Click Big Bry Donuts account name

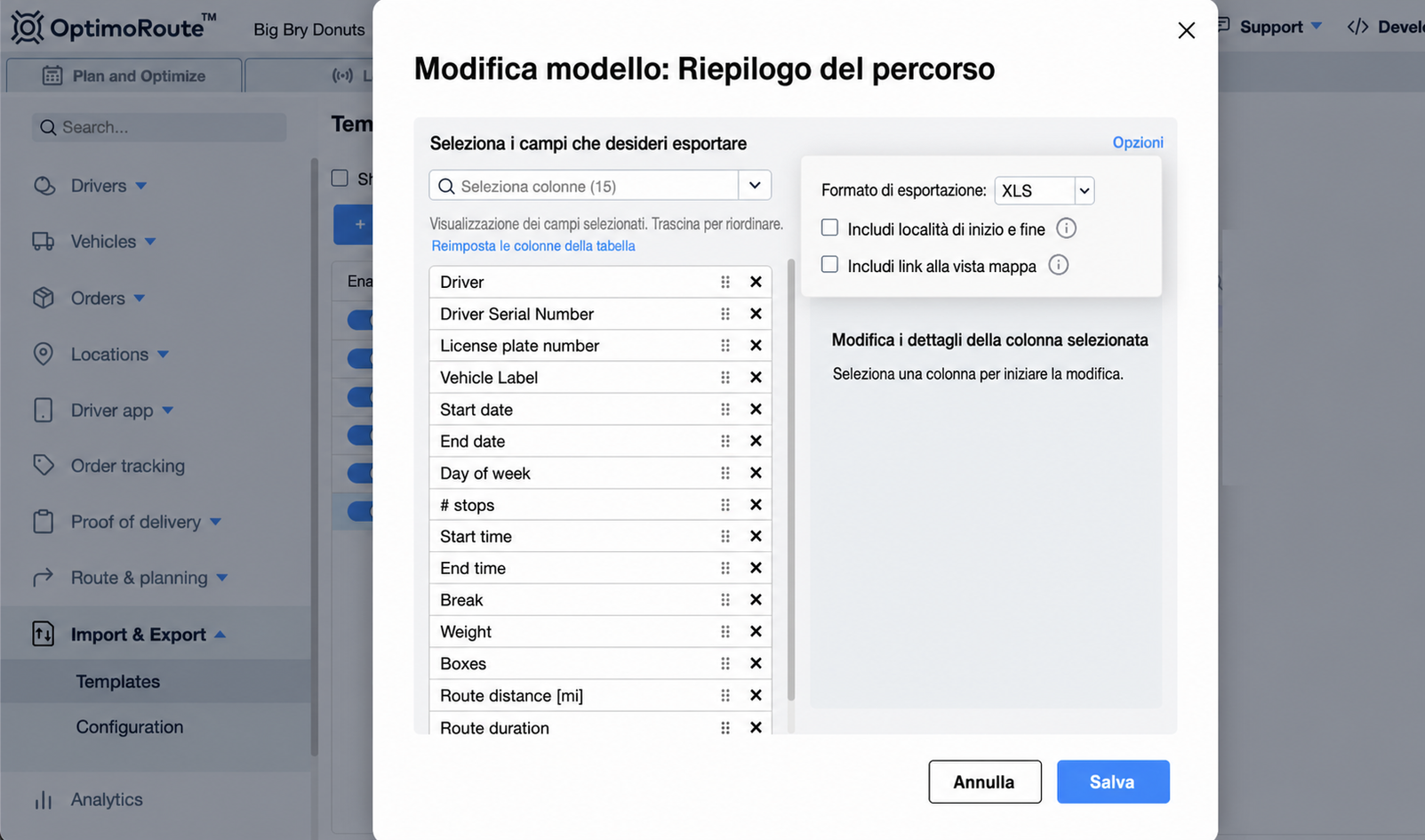309,29
